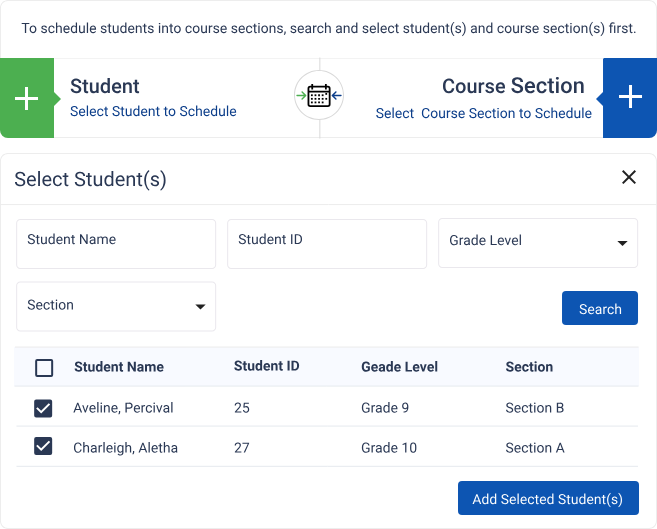Focus the Student Name input field

coord(116,244)
